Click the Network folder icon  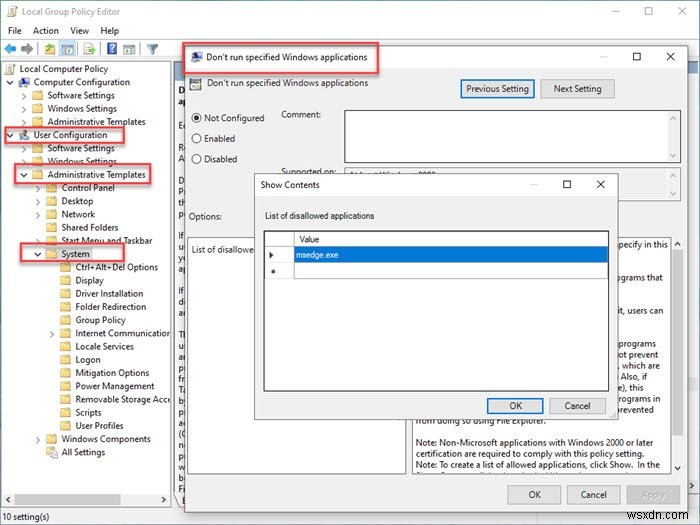pyautogui.click(x=52, y=214)
